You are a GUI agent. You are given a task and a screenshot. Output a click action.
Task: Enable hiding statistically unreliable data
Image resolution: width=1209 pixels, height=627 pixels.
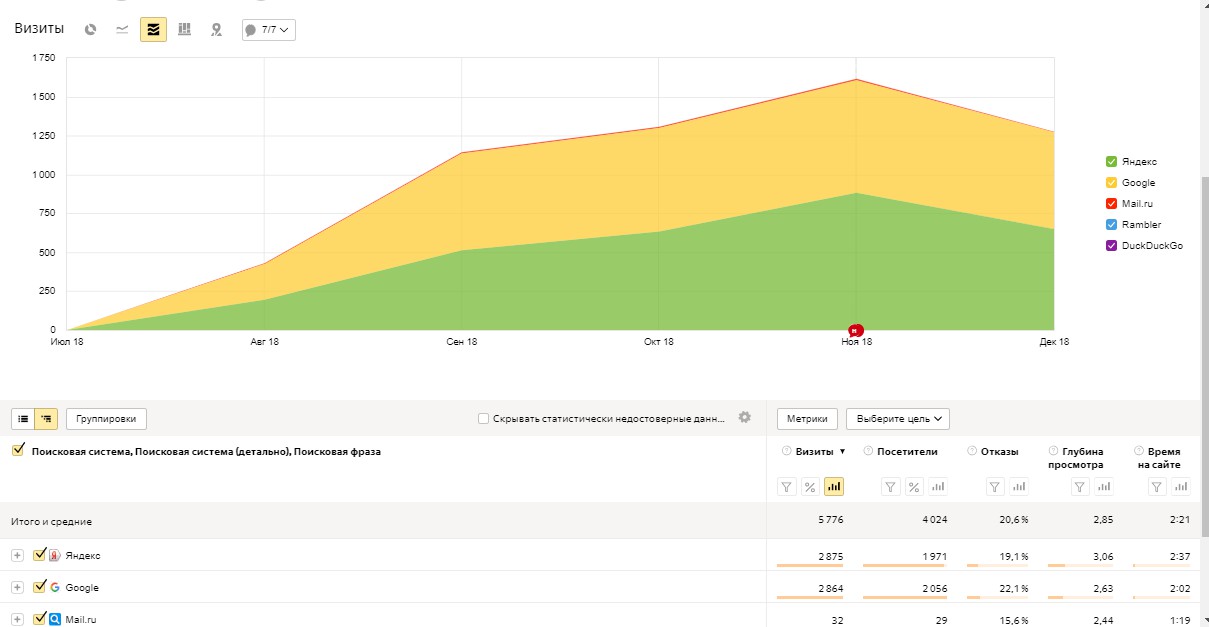[x=484, y=419]
